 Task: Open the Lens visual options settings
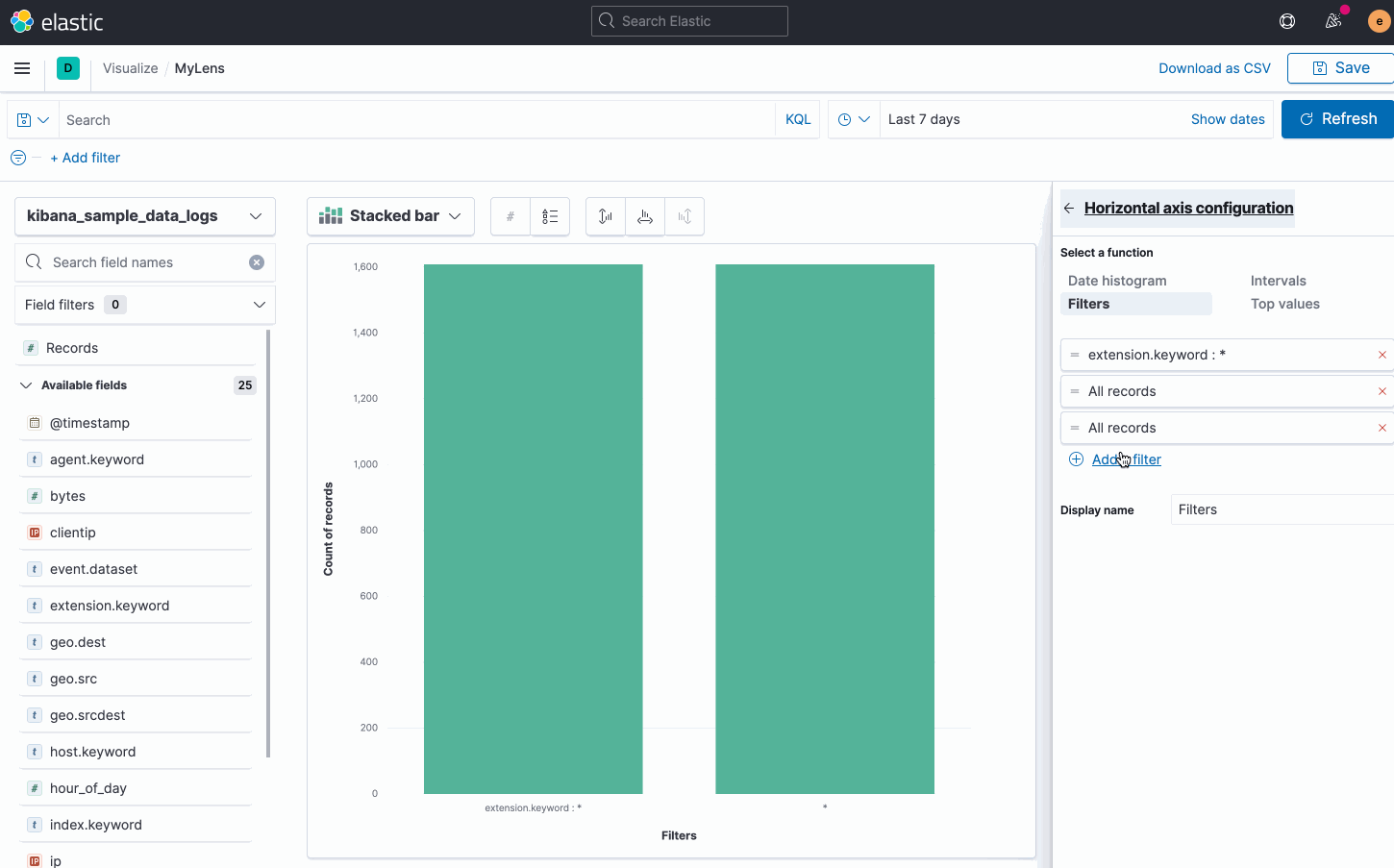coord(510,216)
